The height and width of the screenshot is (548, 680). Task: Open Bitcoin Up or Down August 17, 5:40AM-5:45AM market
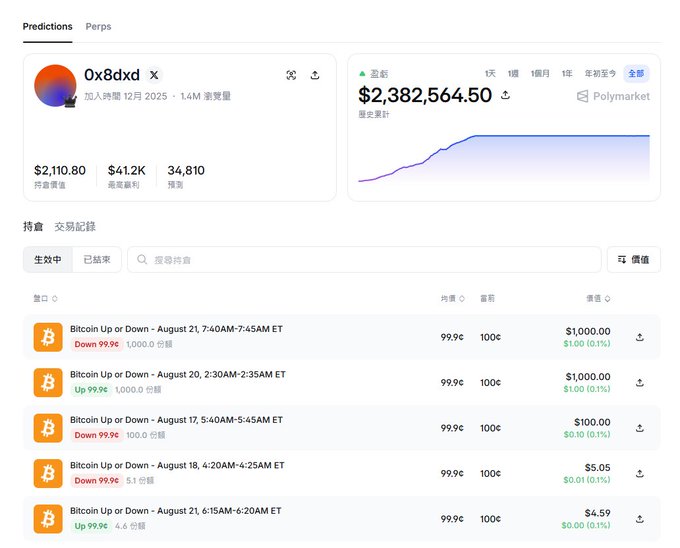[x=177, y=420]
